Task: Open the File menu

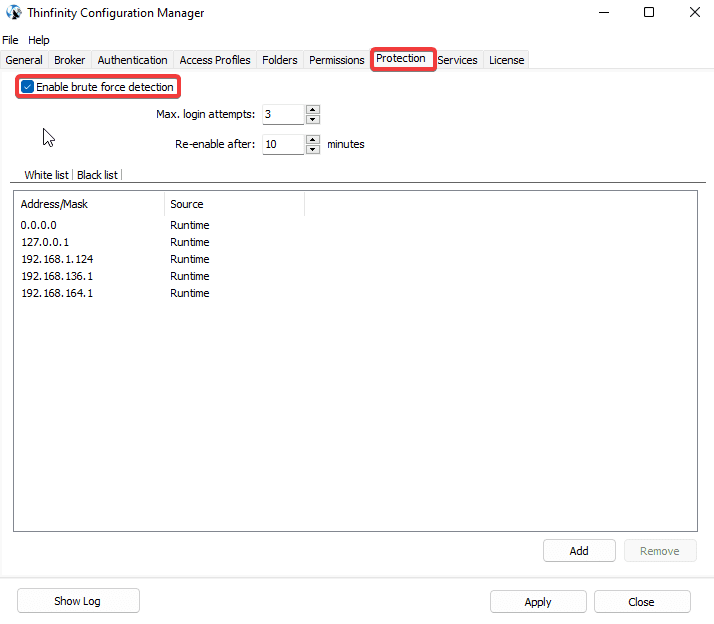Action: 10,40
